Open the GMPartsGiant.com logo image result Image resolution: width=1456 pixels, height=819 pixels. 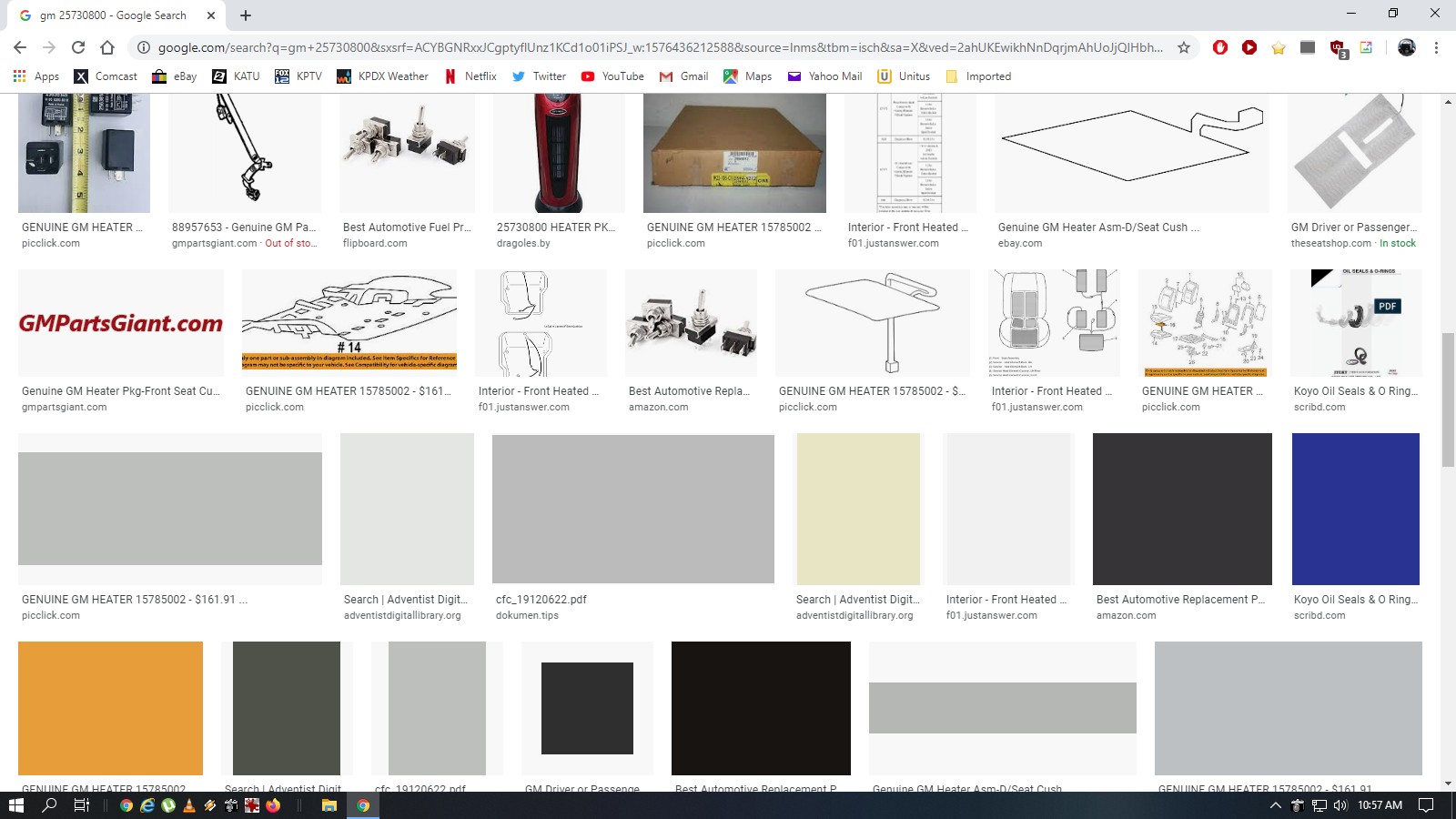[x=121, y=323]
